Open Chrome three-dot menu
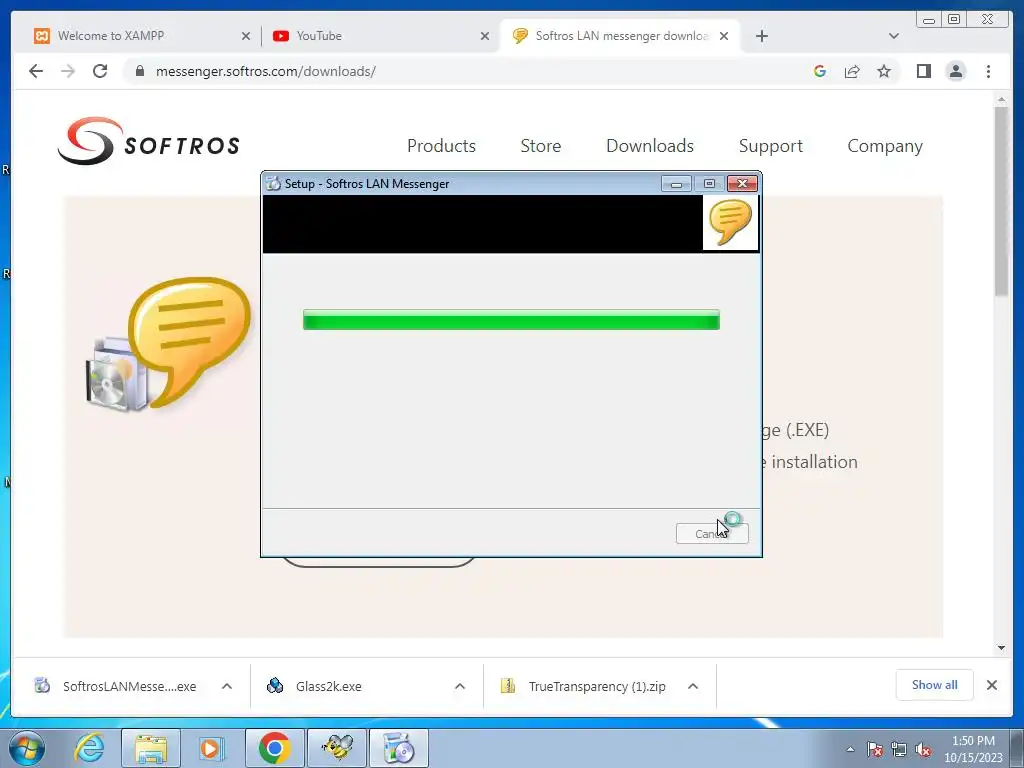 [988, 71]
